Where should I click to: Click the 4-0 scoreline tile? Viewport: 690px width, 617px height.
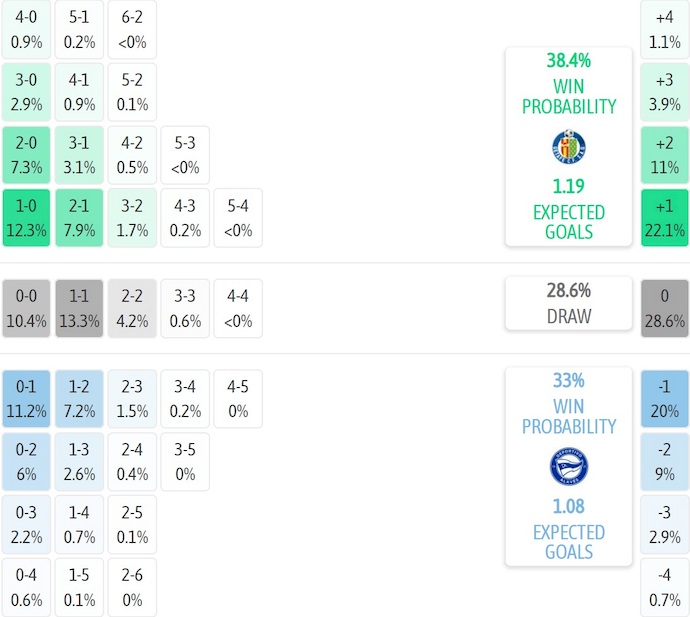[26, 30]
